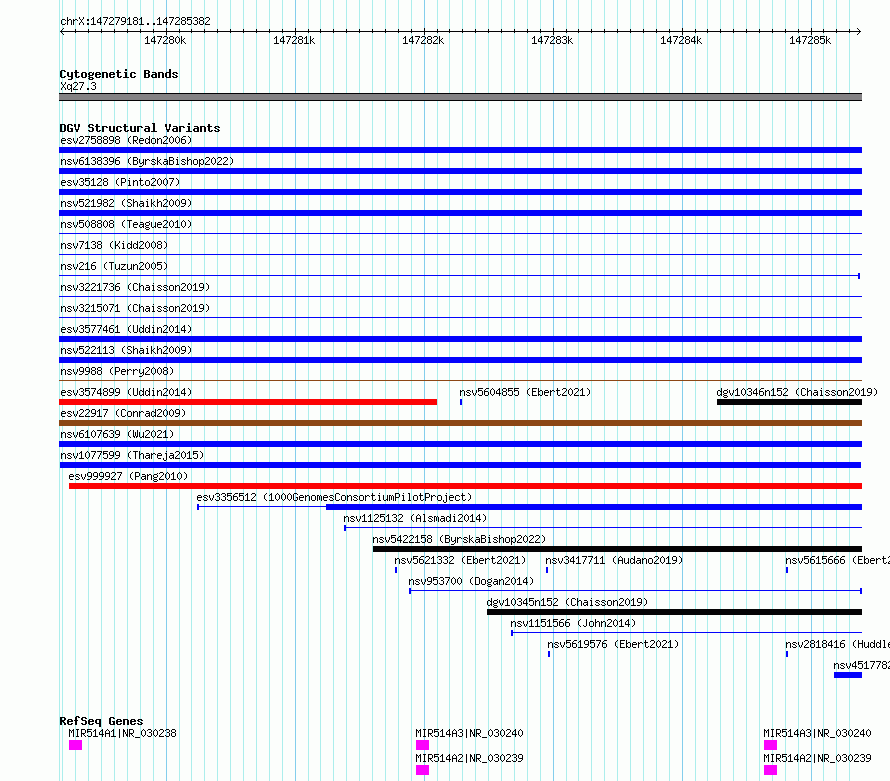Open the esv35128 (Pinto2007) variant
This screenshot has height=781, width=890.
pos(120,182)
